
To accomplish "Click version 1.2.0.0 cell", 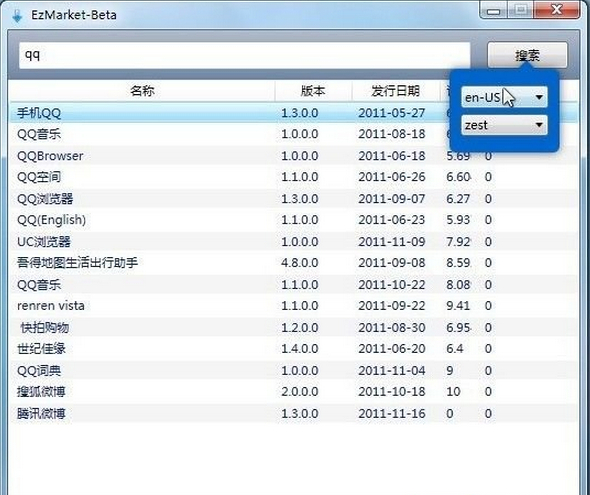I will click(300, 328).
